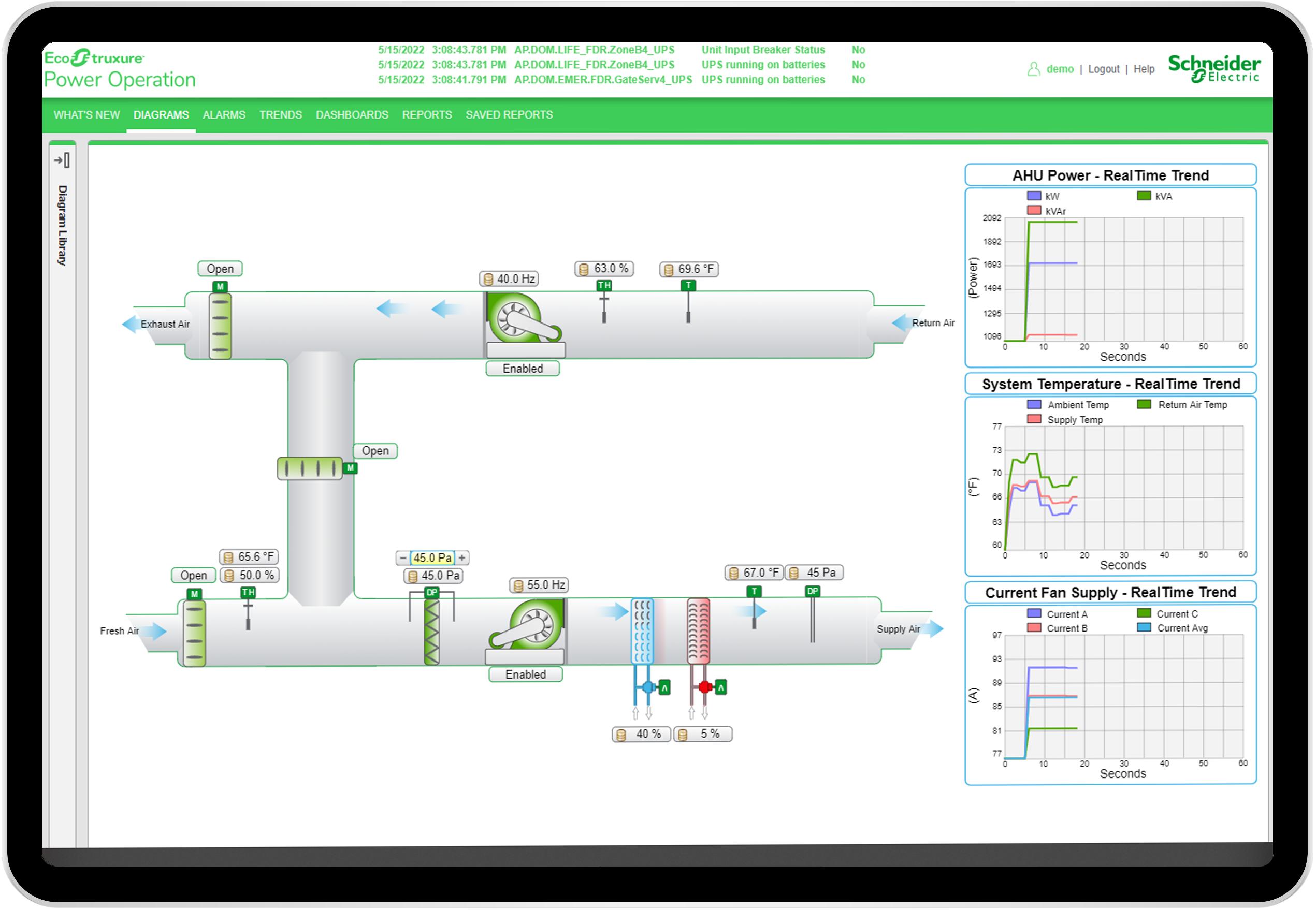This screenshot has width=1316, height=910.
Task: Click the Supply Air arrow
Action: (934, 629)
